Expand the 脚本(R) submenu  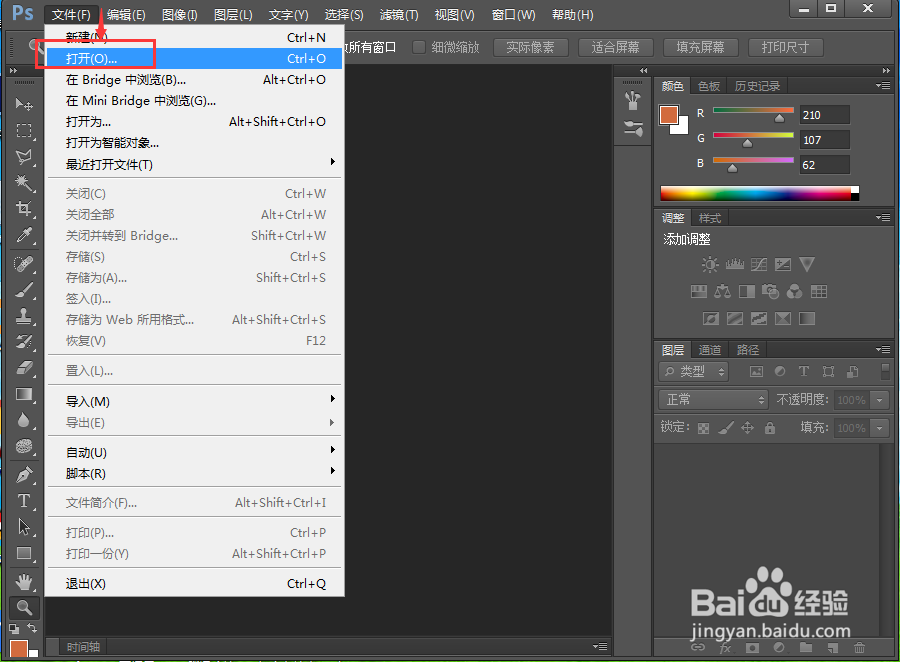point(195,474)
